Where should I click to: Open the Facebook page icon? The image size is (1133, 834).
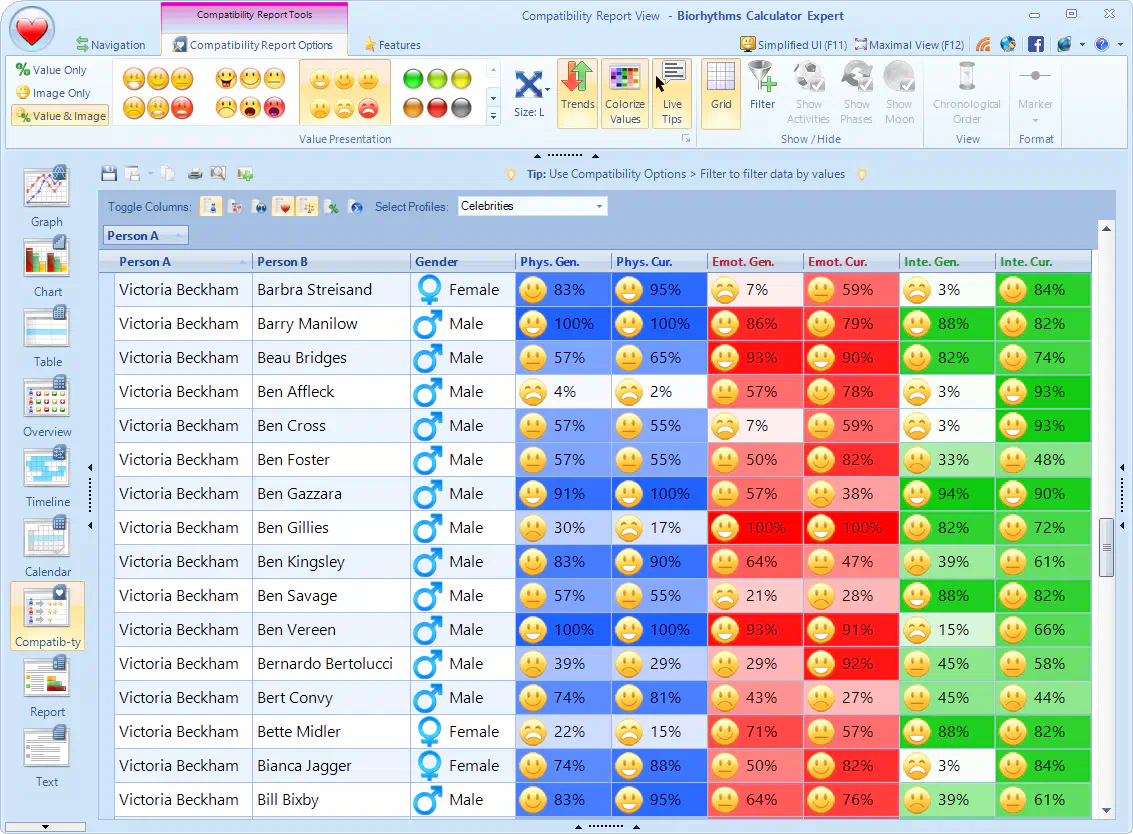[x=1035, y=44]
